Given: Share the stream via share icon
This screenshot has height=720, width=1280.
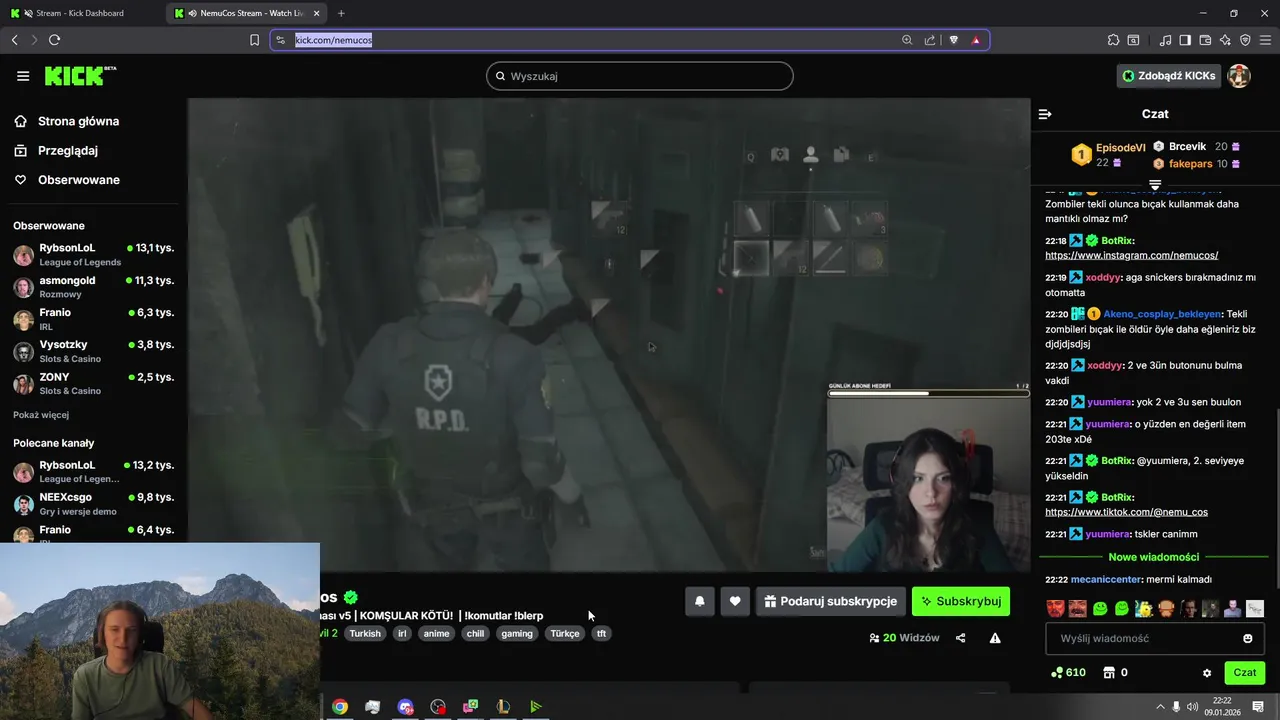Looking at the screenshot, I should pyautogui.click(x=961, y=638).
